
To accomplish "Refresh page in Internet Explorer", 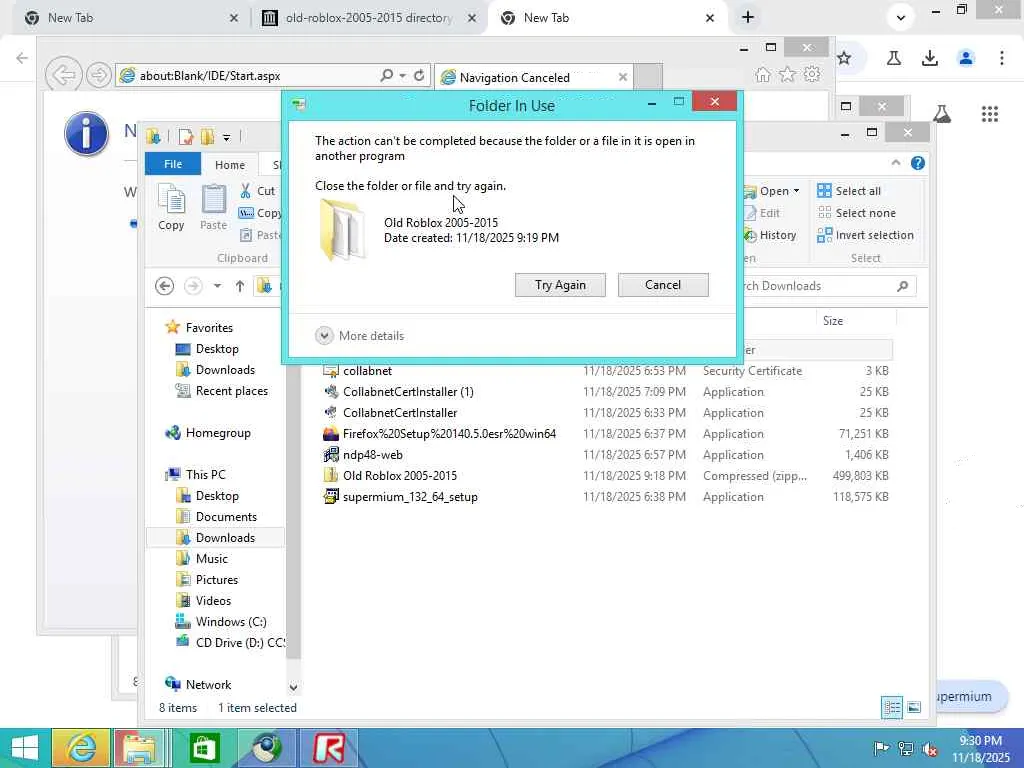I will pyautogui.click(x=419, y=76).
